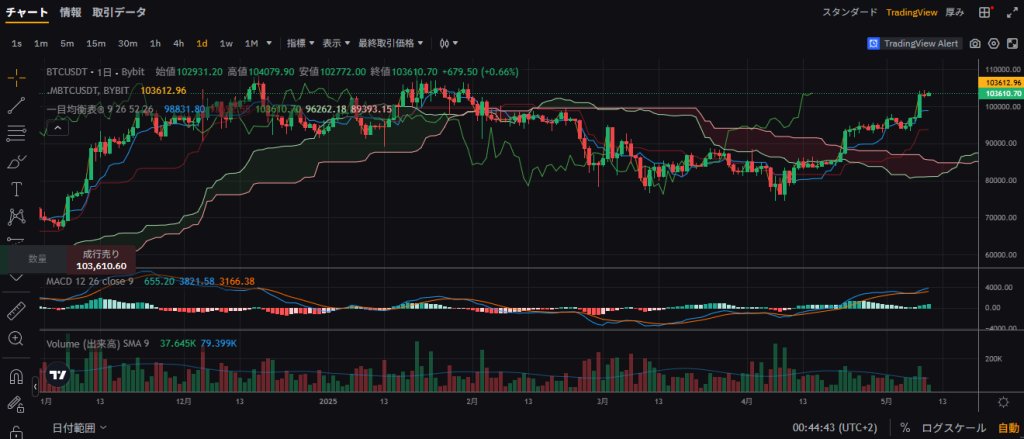The height and width of the screenshot is (439, 1024).
Task: Take a chart snapshot with camera icon
Action: (975, 43)
